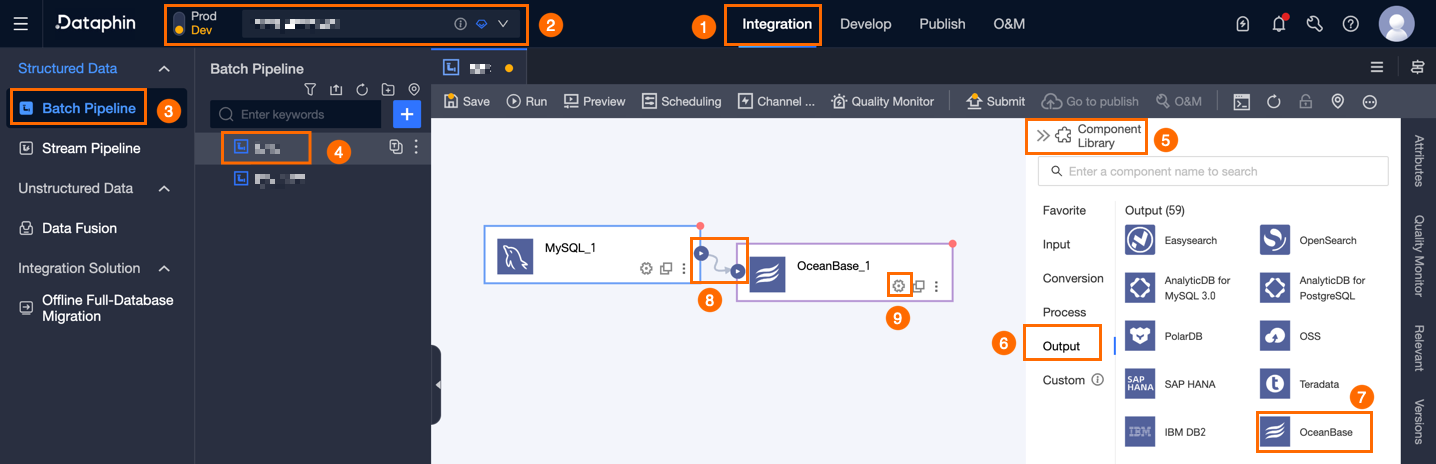Collapse the Unstructured Data section
The image size is (1436, 464).
coord(165,188)
